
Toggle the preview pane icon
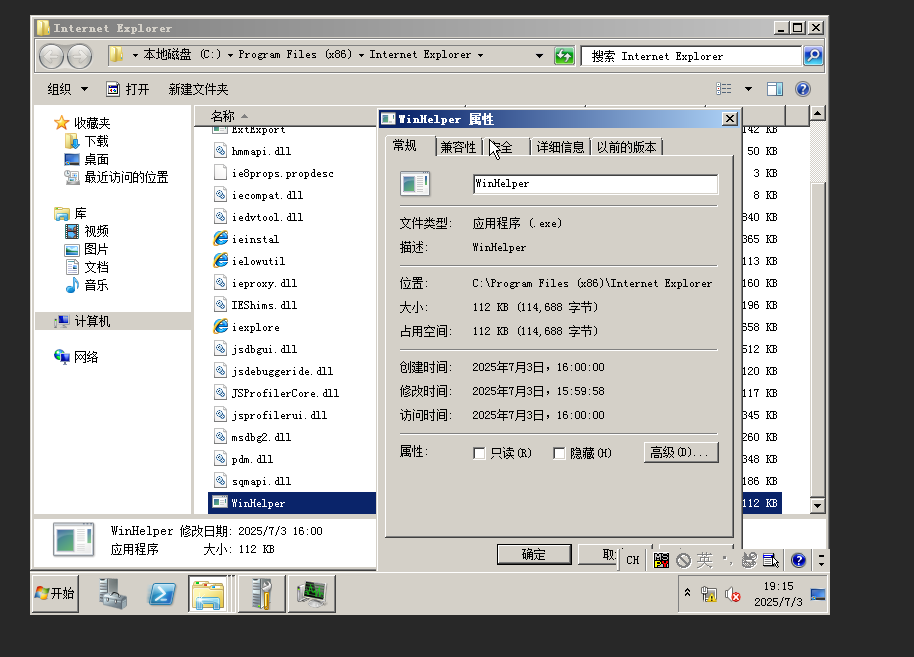click(775, 89)
